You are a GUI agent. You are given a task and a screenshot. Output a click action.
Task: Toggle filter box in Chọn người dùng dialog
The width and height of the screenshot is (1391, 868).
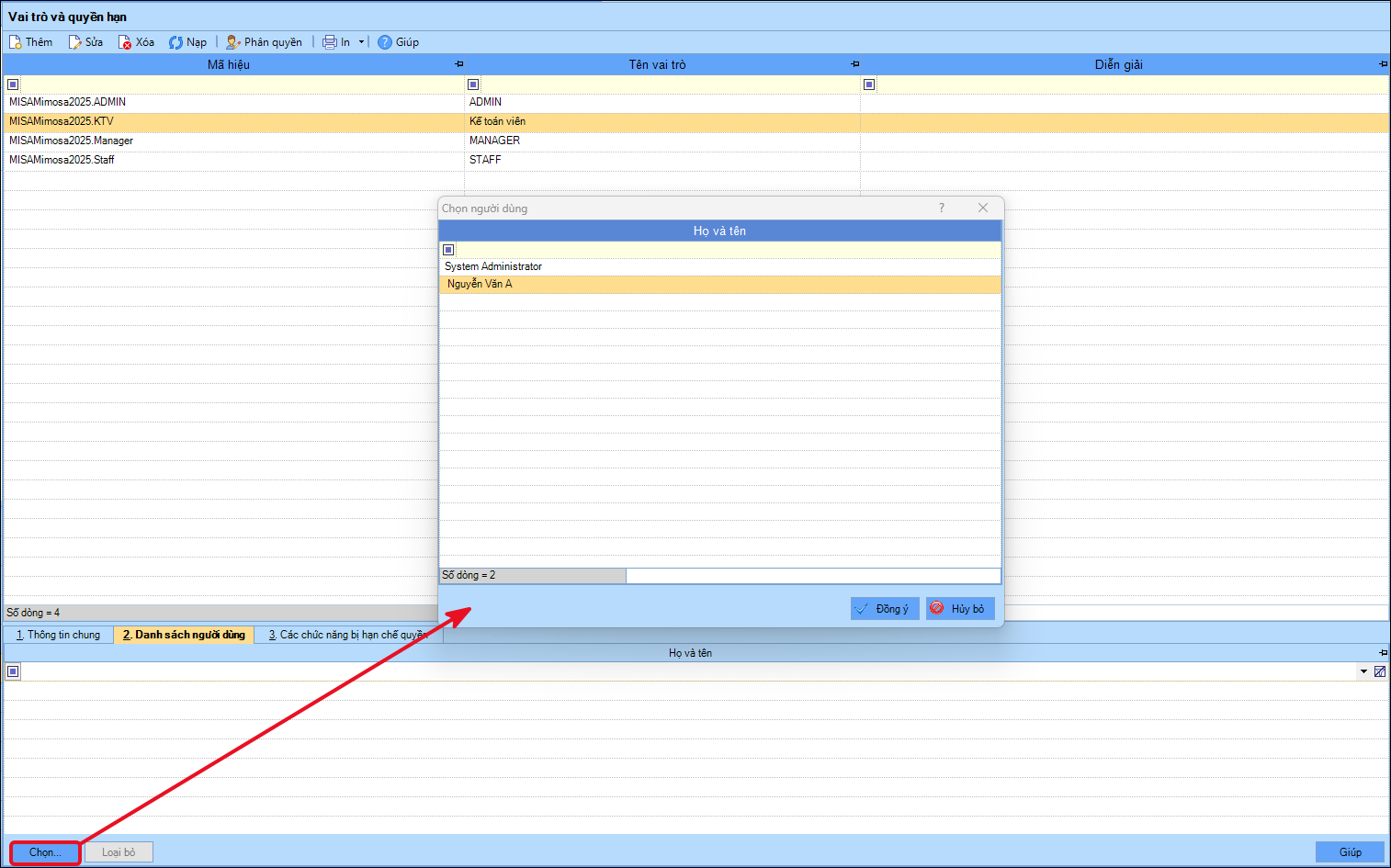tap(448, 250)
